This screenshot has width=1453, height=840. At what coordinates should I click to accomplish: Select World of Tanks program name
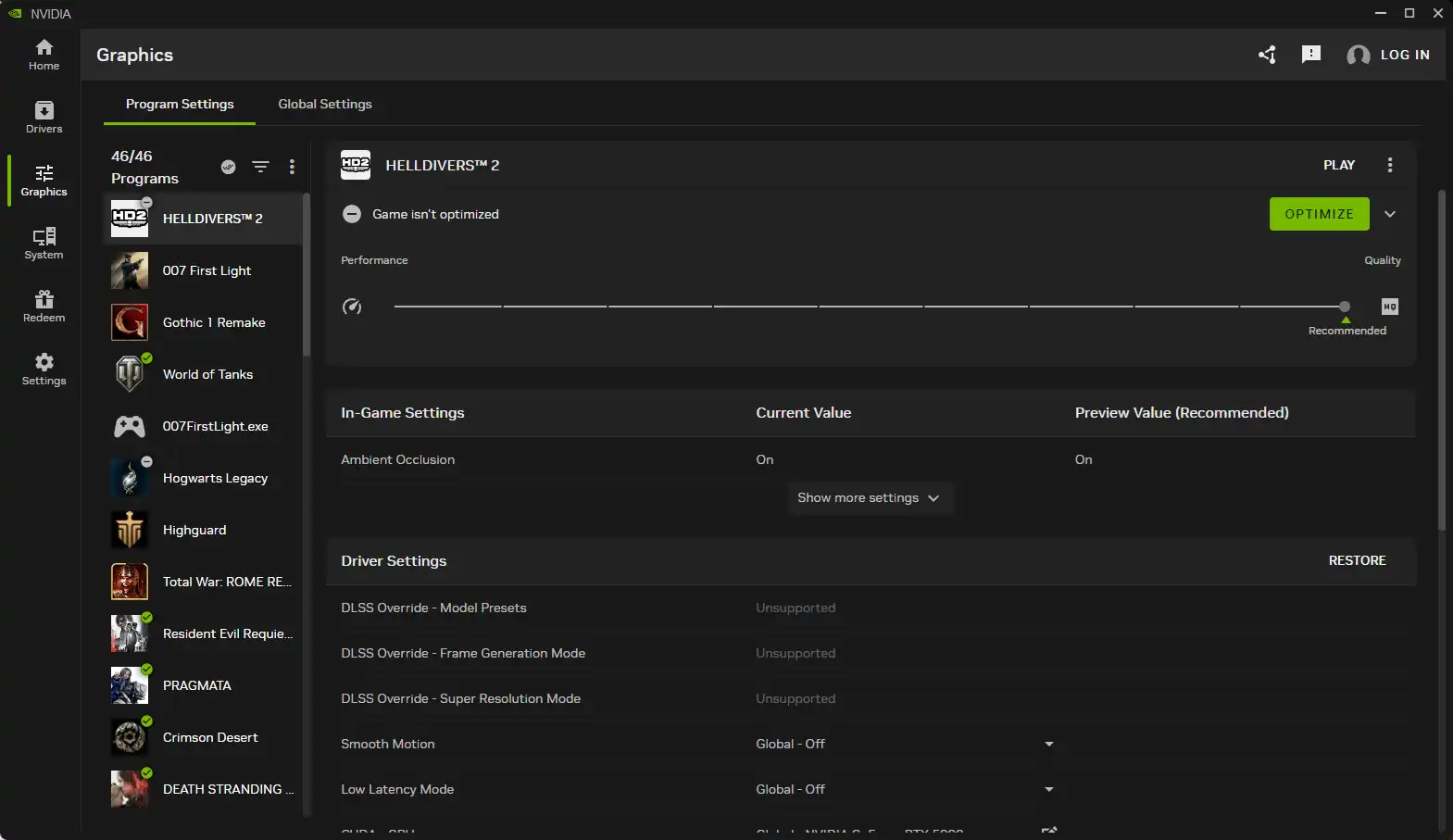207,374
